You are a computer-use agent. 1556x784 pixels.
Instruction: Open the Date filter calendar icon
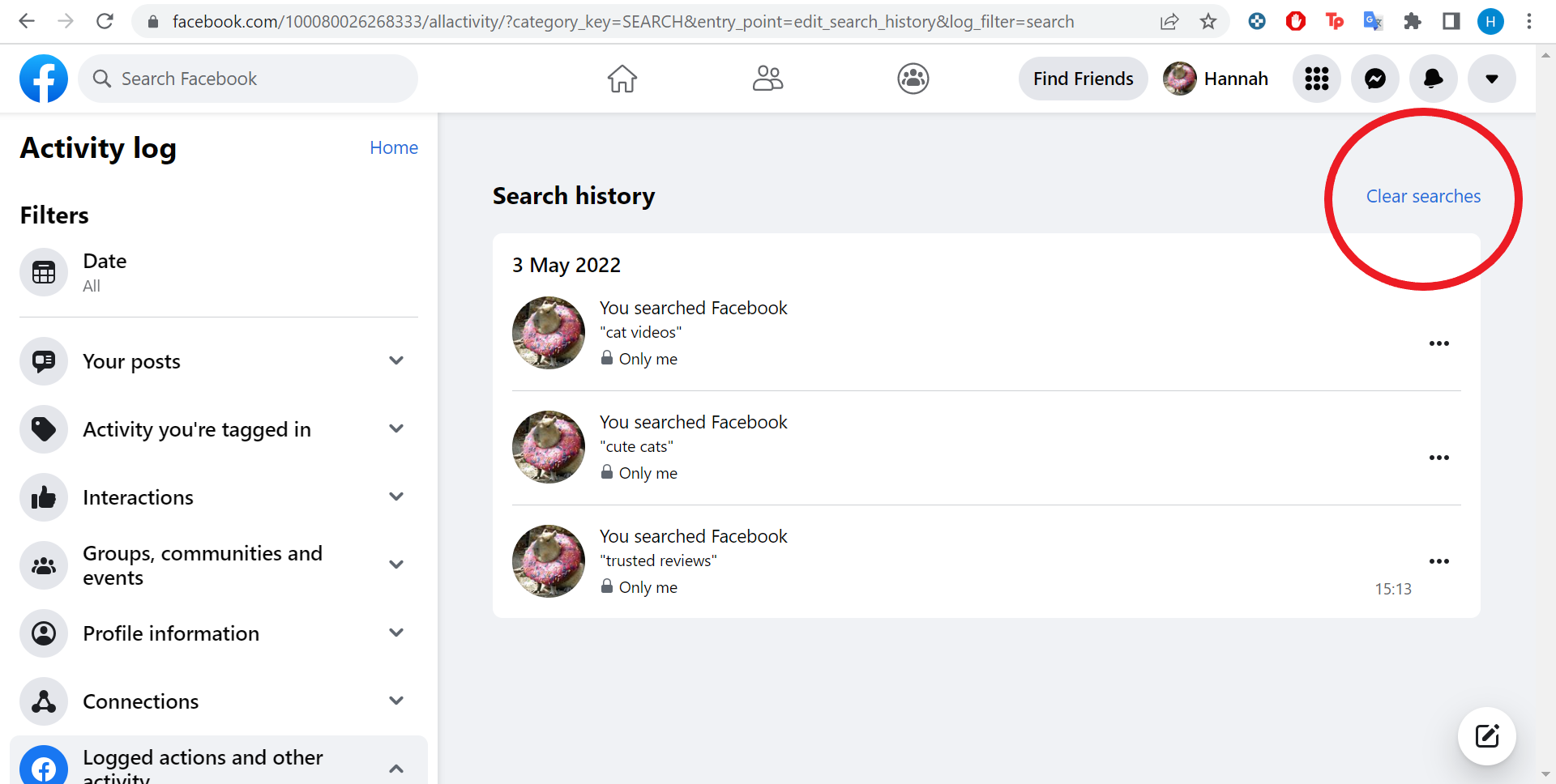pos(44,272)
